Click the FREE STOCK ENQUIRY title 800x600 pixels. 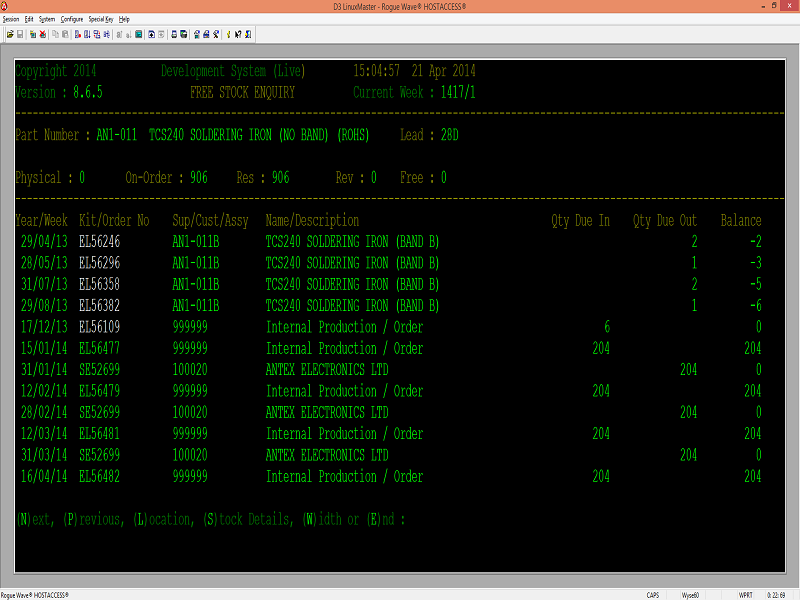[x=242, y=93]
